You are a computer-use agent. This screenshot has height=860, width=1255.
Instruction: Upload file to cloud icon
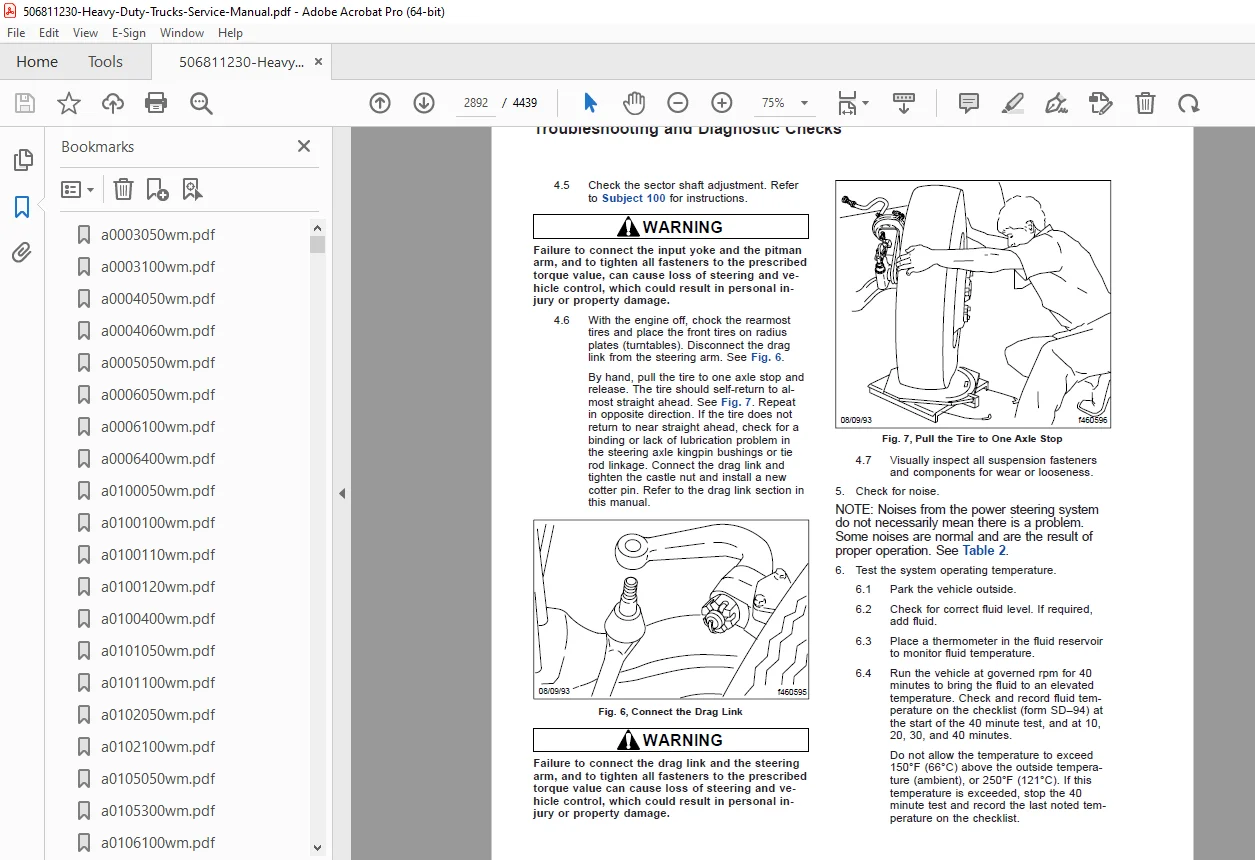point(113,103)
